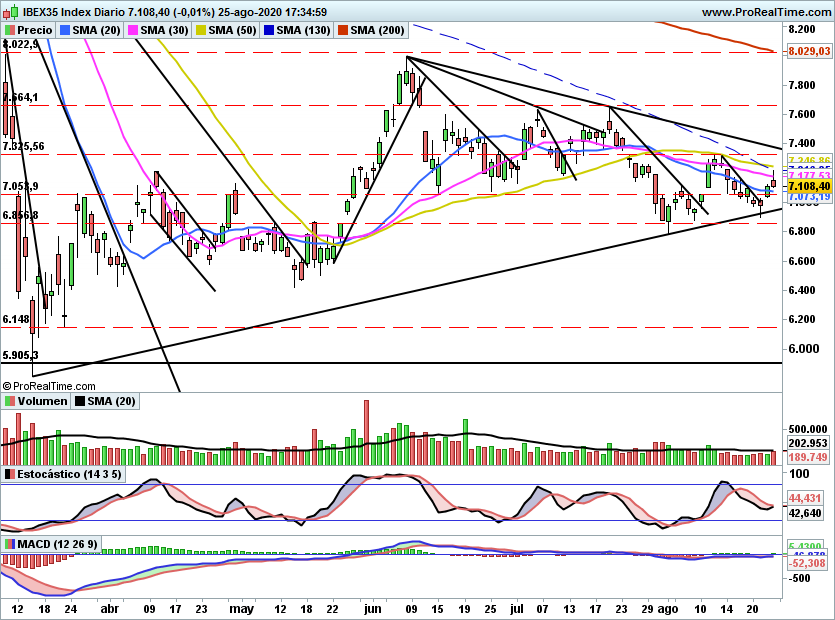Screen dimensions: 835x620
Task: Click the dark blue SMA (130) swatch
Action: [269, 30]
